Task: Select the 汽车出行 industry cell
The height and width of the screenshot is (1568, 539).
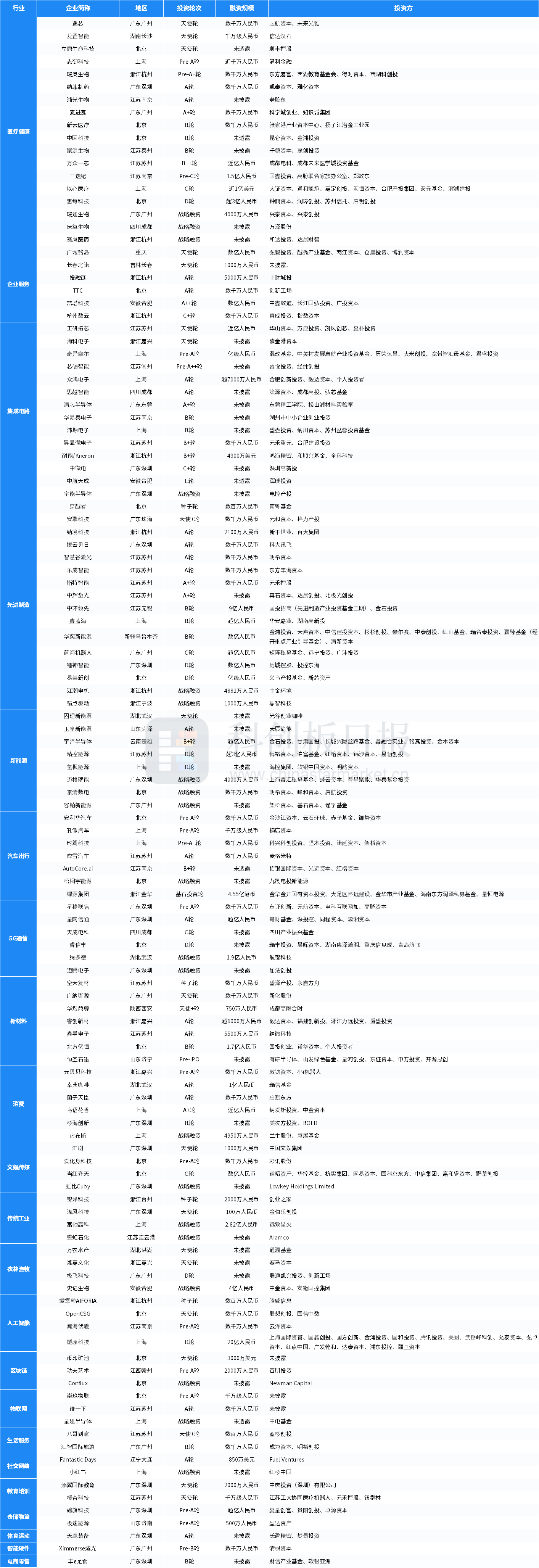Action: 18,856
